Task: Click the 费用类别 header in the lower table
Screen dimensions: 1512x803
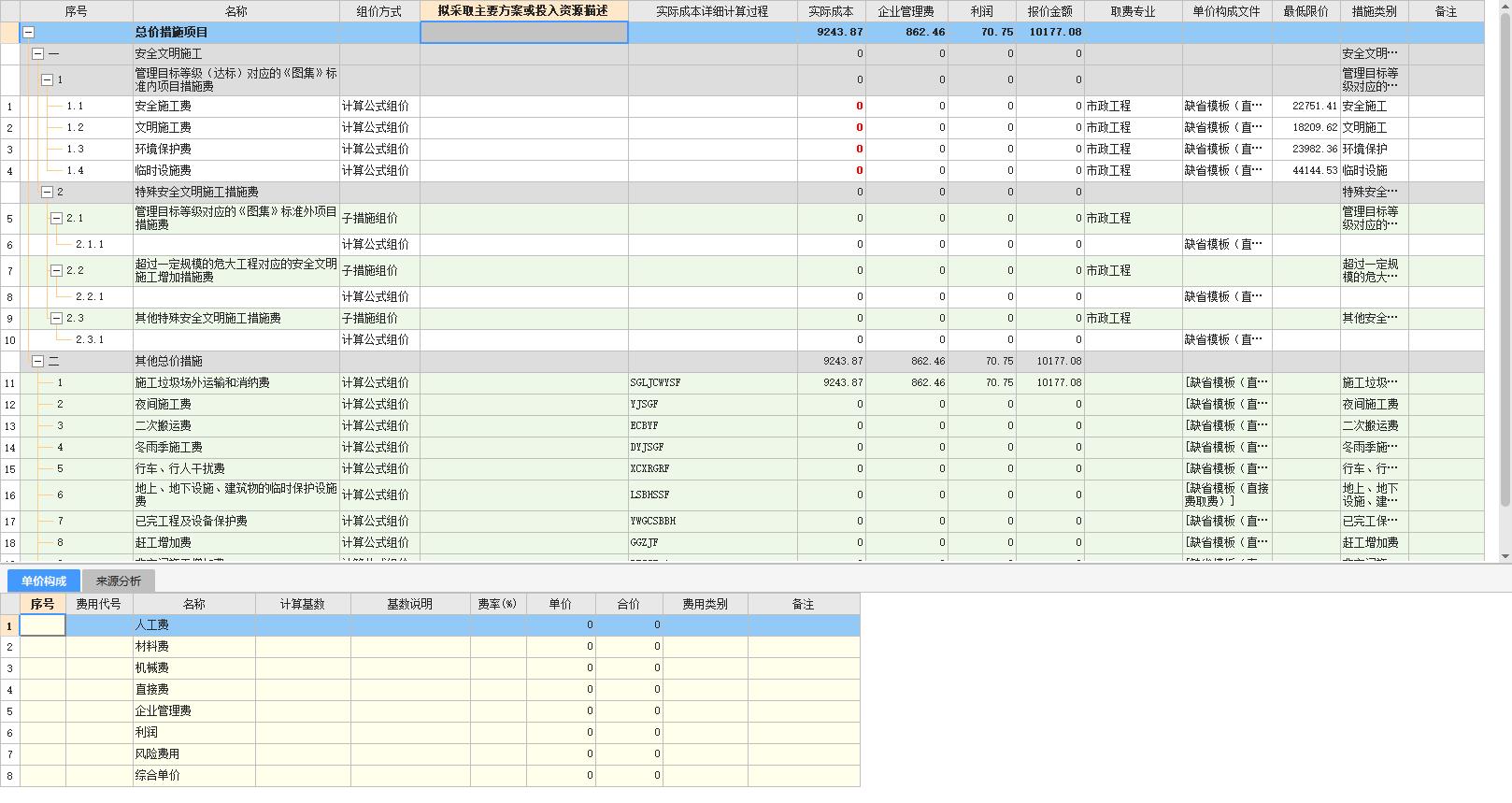Action: pos(705,605)
